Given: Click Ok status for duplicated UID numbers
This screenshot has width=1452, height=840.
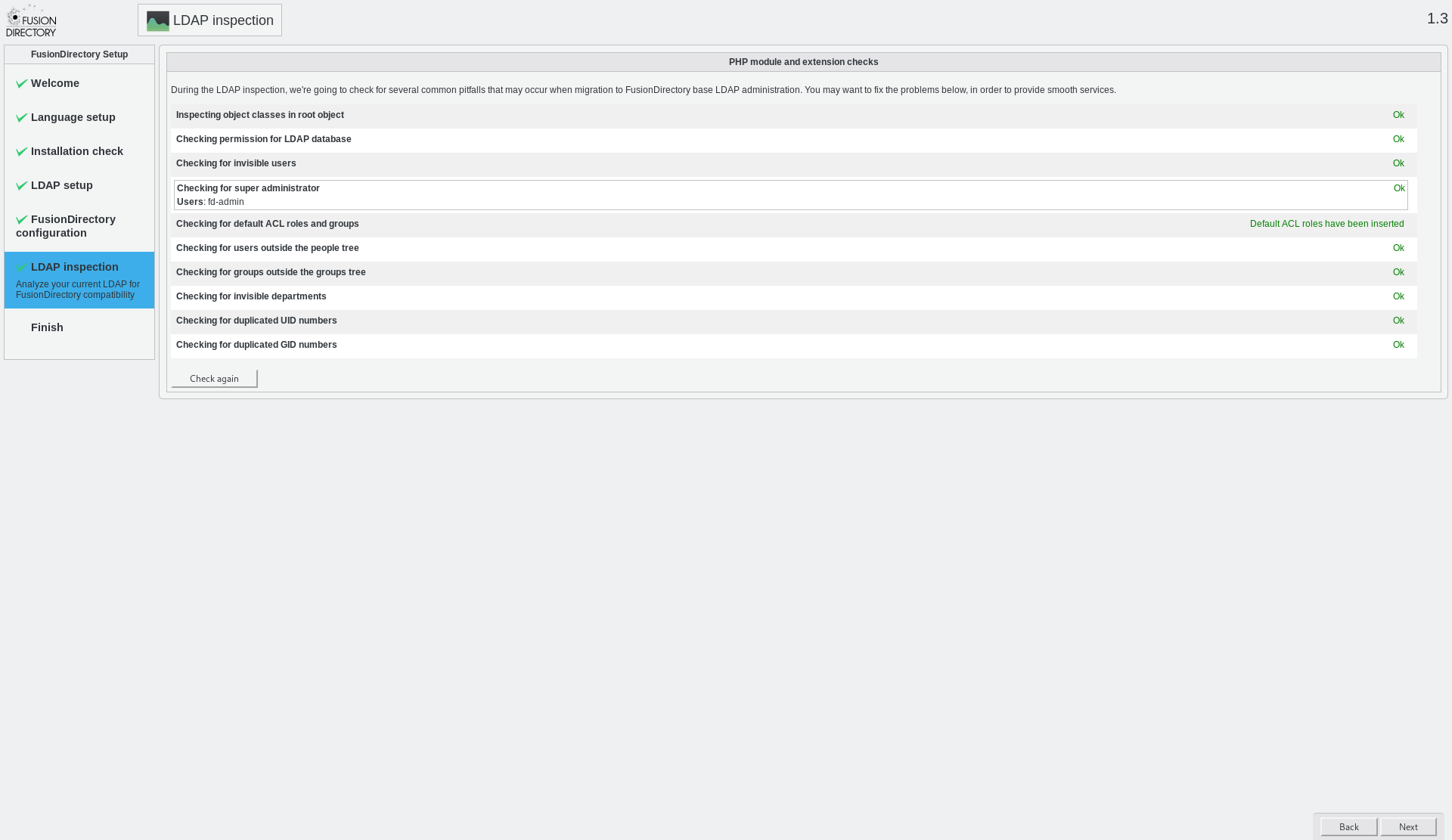Looking at the screenshot, I should click(1398, 321).
